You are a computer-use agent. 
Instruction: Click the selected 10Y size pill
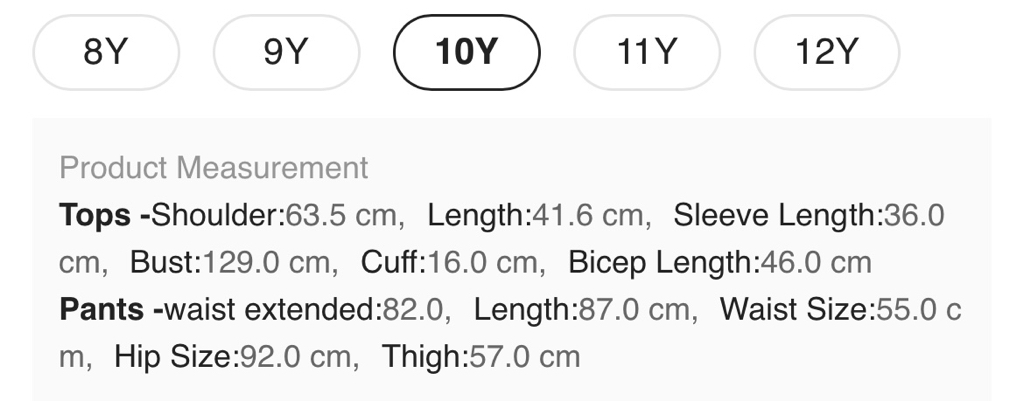point(467,52)
